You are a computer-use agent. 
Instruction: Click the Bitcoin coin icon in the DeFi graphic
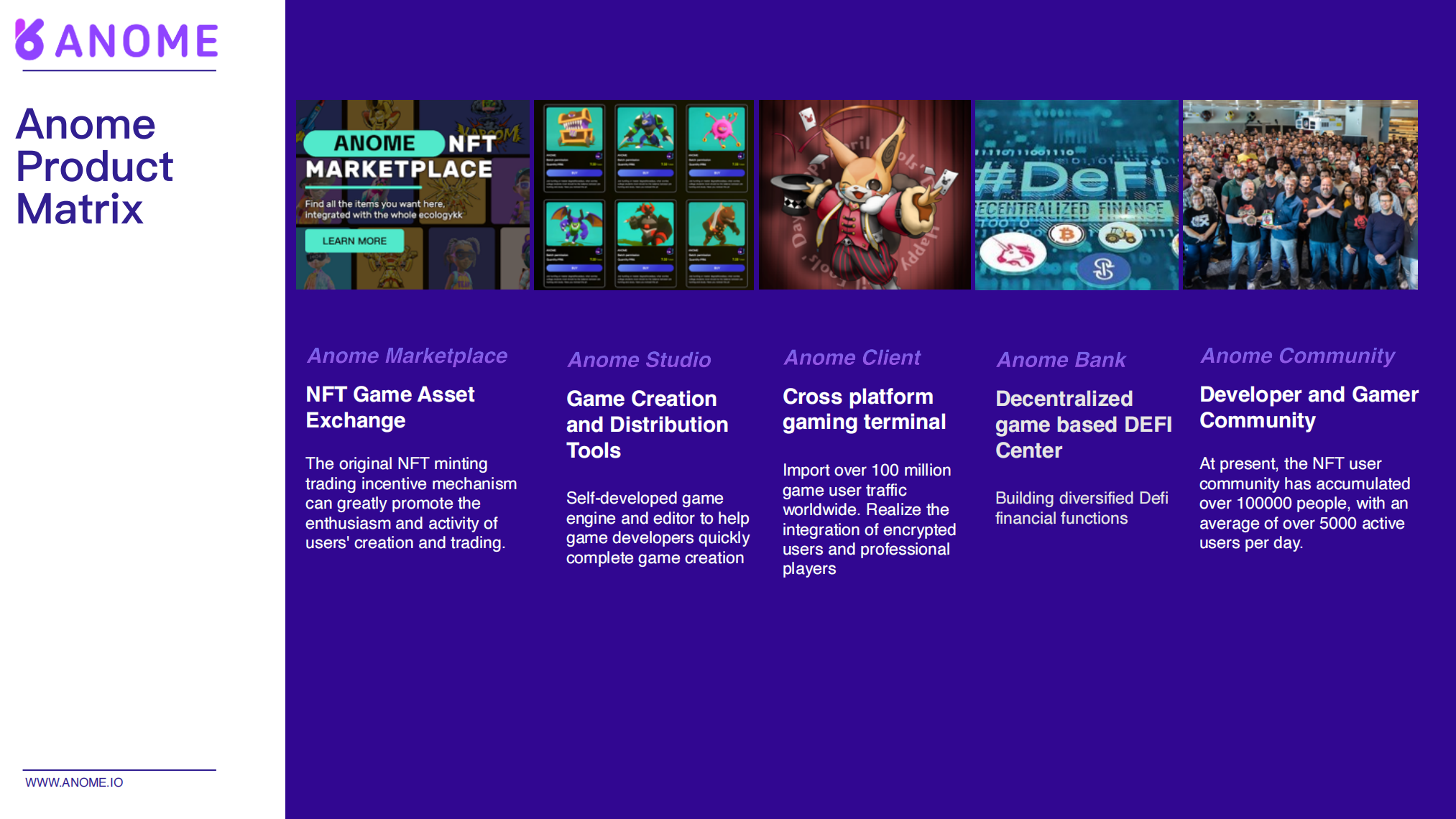(x=1066, y=233)
